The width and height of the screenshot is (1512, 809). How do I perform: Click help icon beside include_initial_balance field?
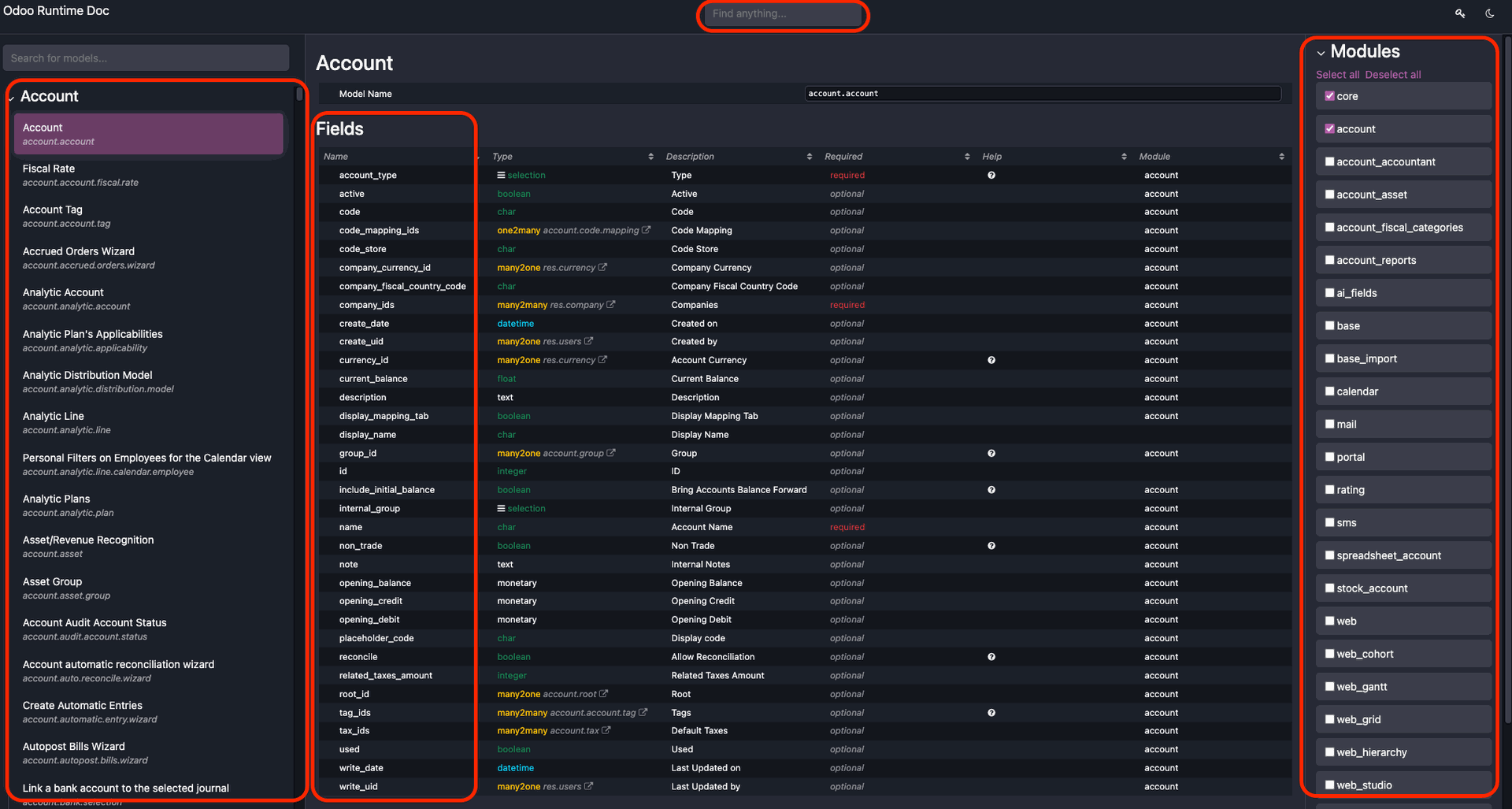[991, 489]
